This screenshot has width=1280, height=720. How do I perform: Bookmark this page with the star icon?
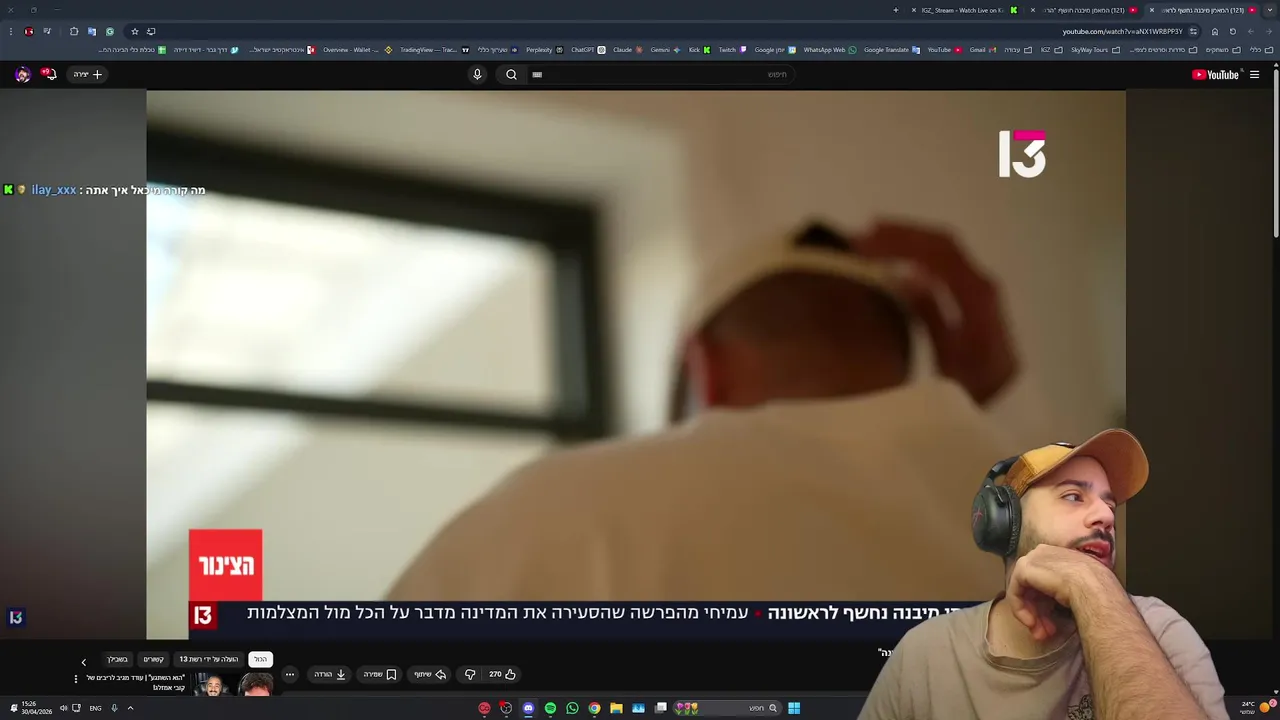[x=135, y=31]
